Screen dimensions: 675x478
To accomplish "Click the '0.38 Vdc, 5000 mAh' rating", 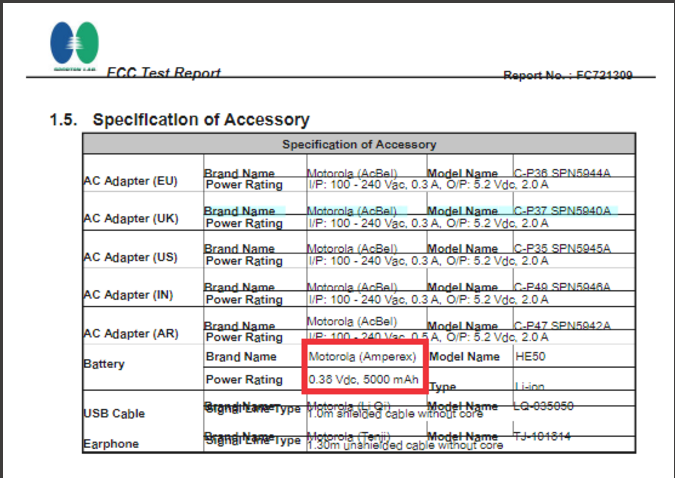I will 364,379.
